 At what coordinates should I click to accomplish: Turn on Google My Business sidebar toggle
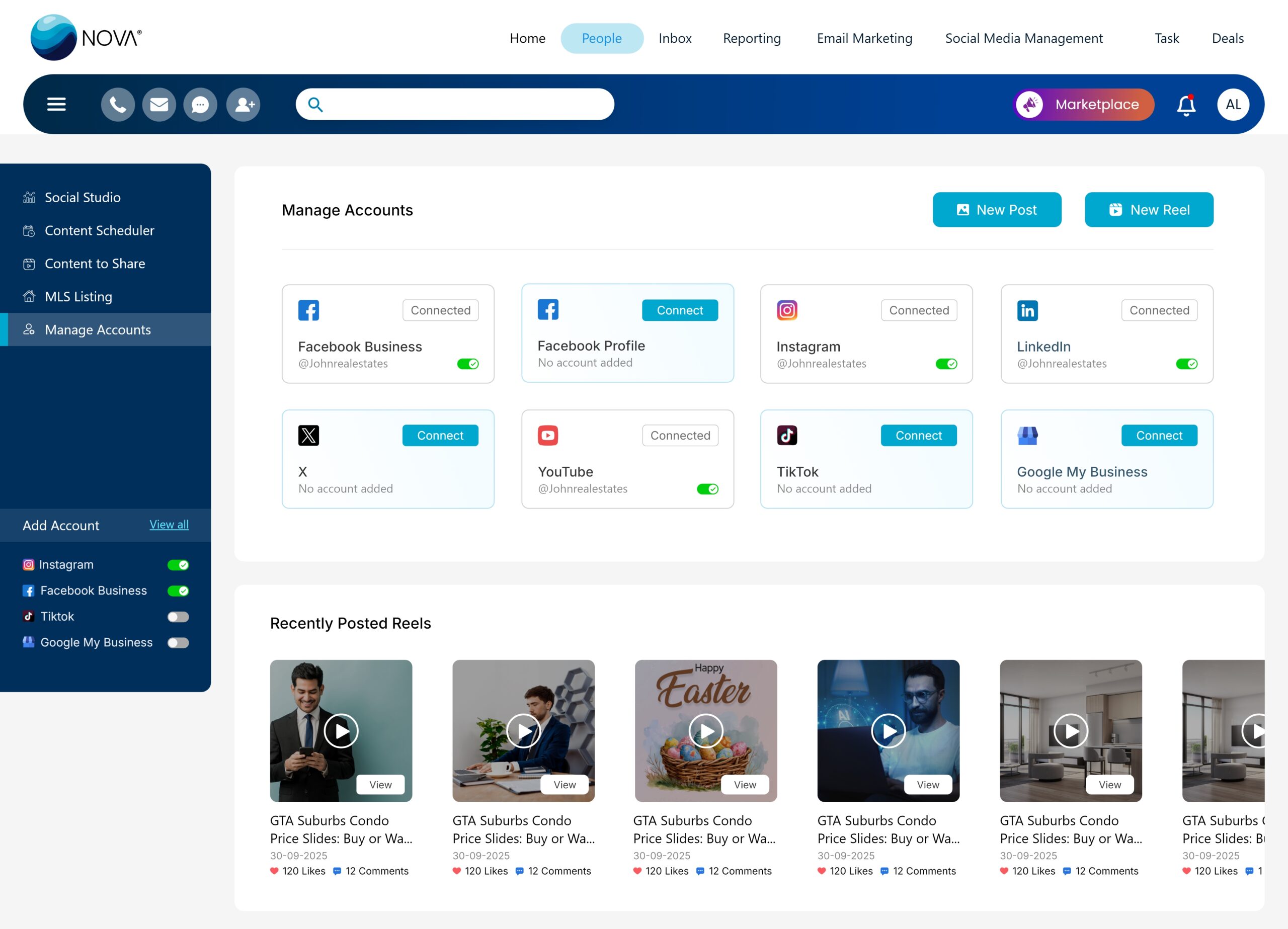(x=178, y=643)
